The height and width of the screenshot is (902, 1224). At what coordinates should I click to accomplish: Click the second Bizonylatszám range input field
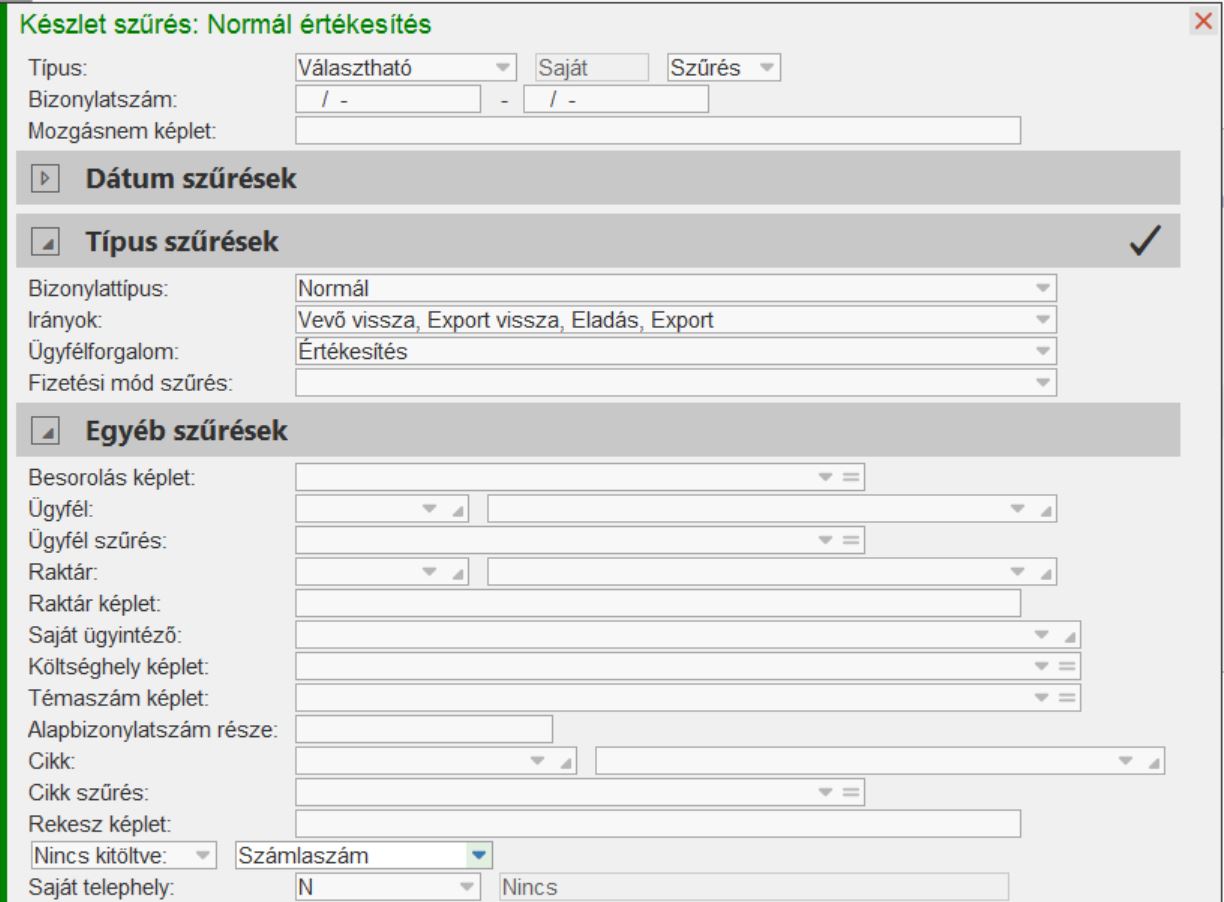(616, 100)
